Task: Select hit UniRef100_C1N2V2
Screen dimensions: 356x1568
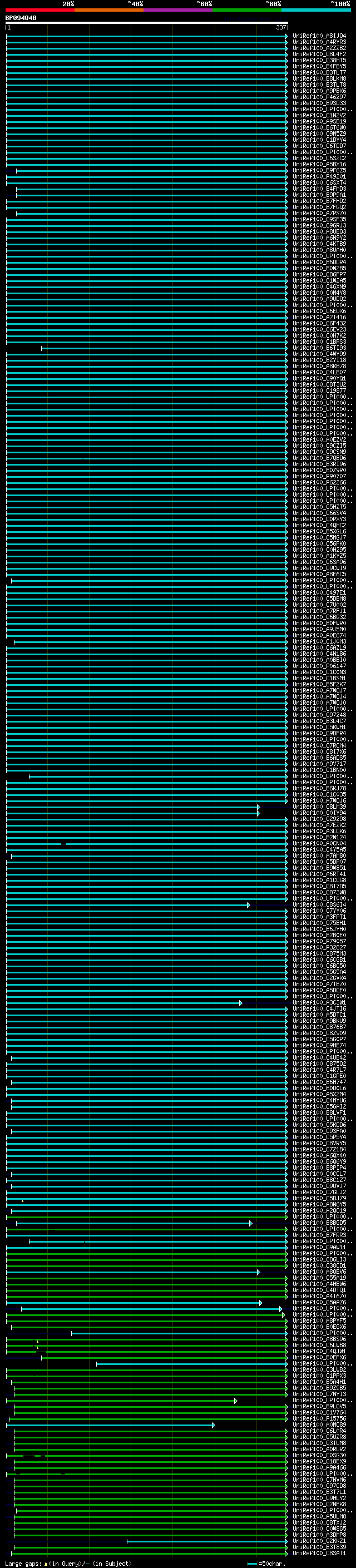Action: pyautogui.click(x=319, y=116)
